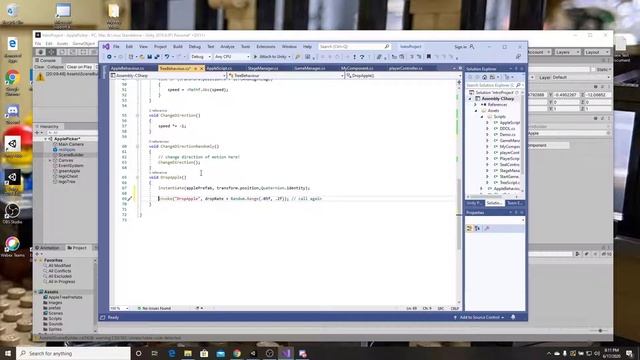Select the Solution 'IntroProject' root node
Viewport: 640px width, 360px height.
[x=494, y=93]
